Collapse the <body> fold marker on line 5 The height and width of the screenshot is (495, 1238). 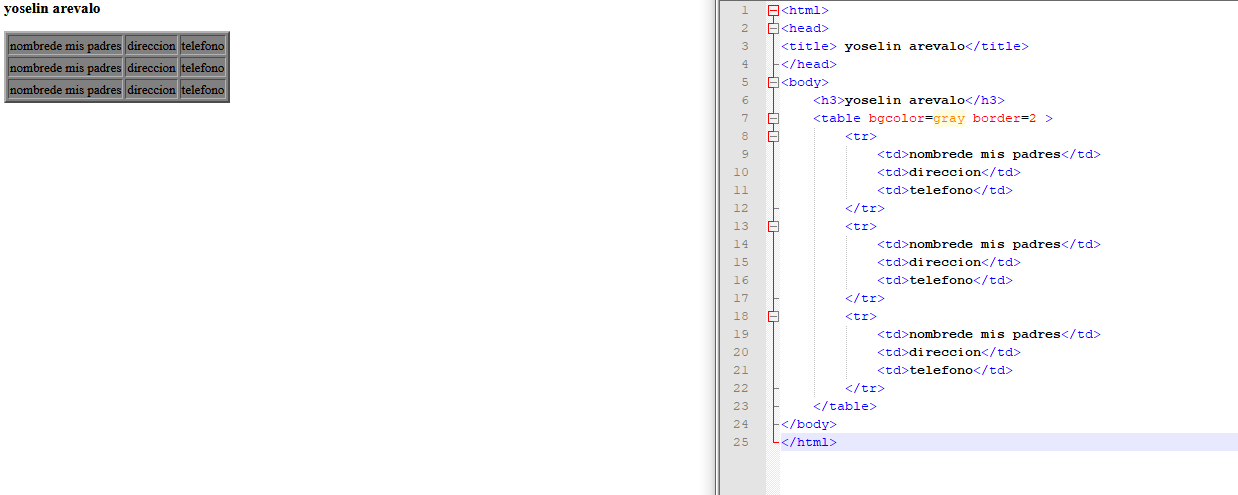click(x=773, y=82)
